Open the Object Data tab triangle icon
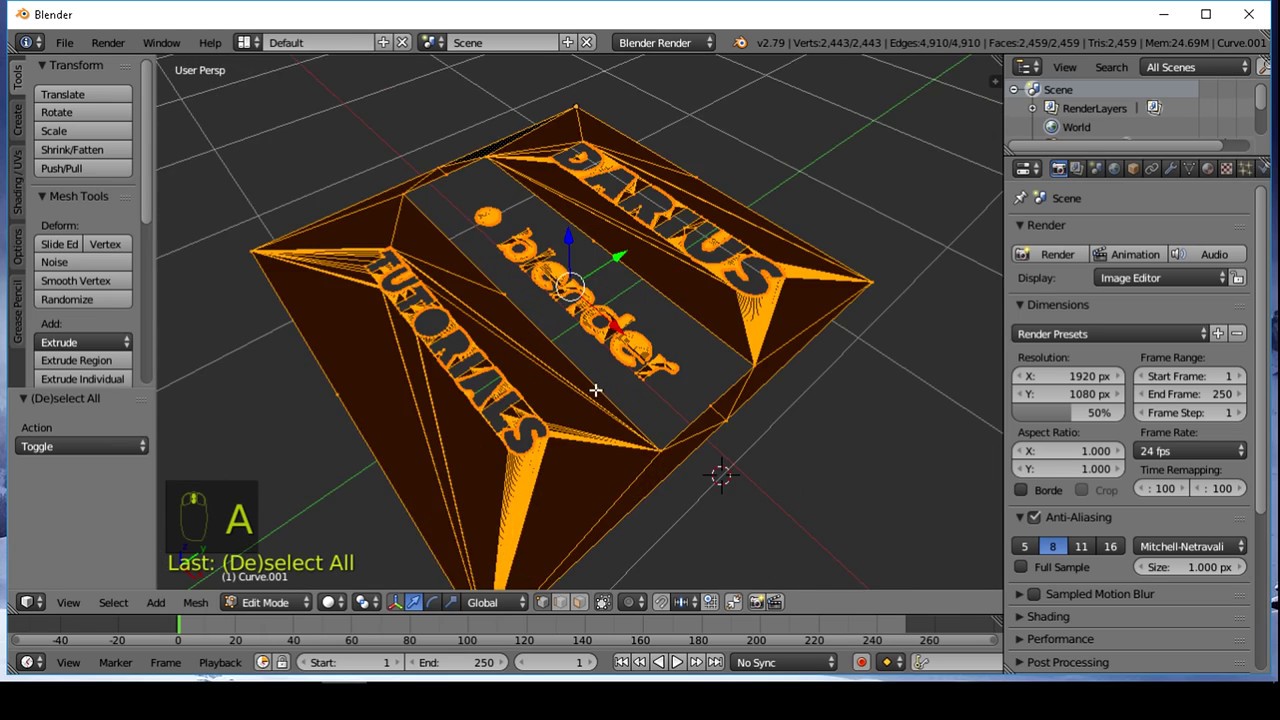This screenshot has height=720, width=1280. tap(1189, 169)
